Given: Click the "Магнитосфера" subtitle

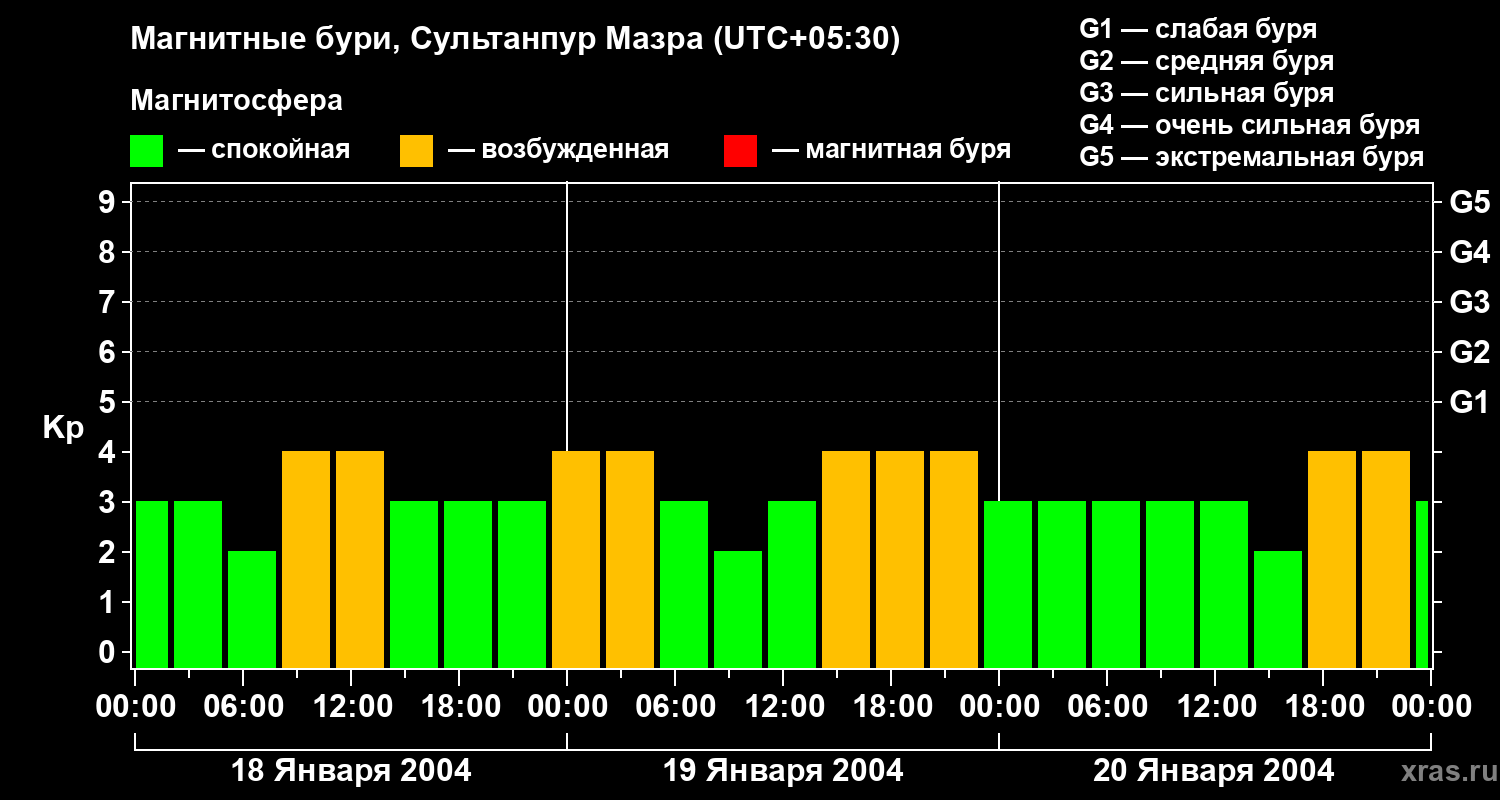Looking at the screenshot, I should [237, 101].
